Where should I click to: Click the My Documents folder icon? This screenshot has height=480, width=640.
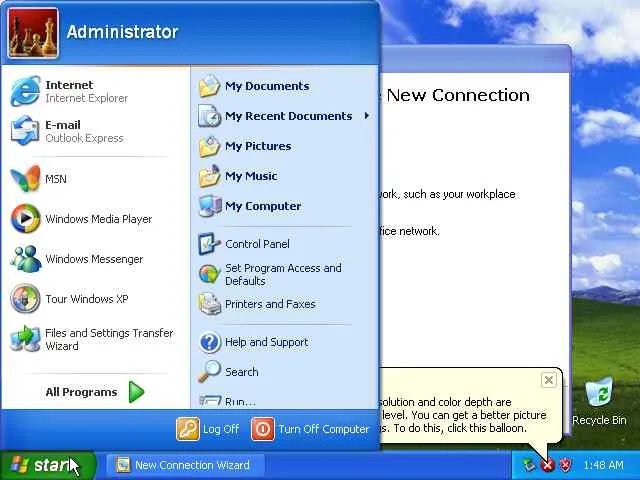tap(209, 86)
